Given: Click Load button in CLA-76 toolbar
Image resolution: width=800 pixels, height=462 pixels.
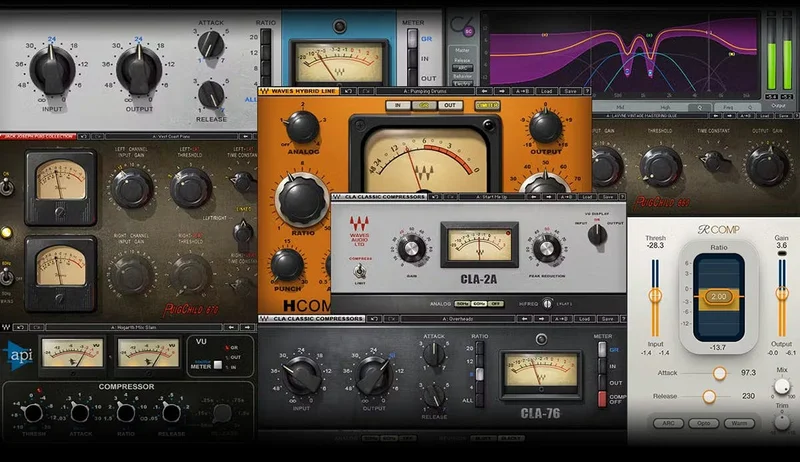Looking at the screenshot, I should [x=584, y=319].
